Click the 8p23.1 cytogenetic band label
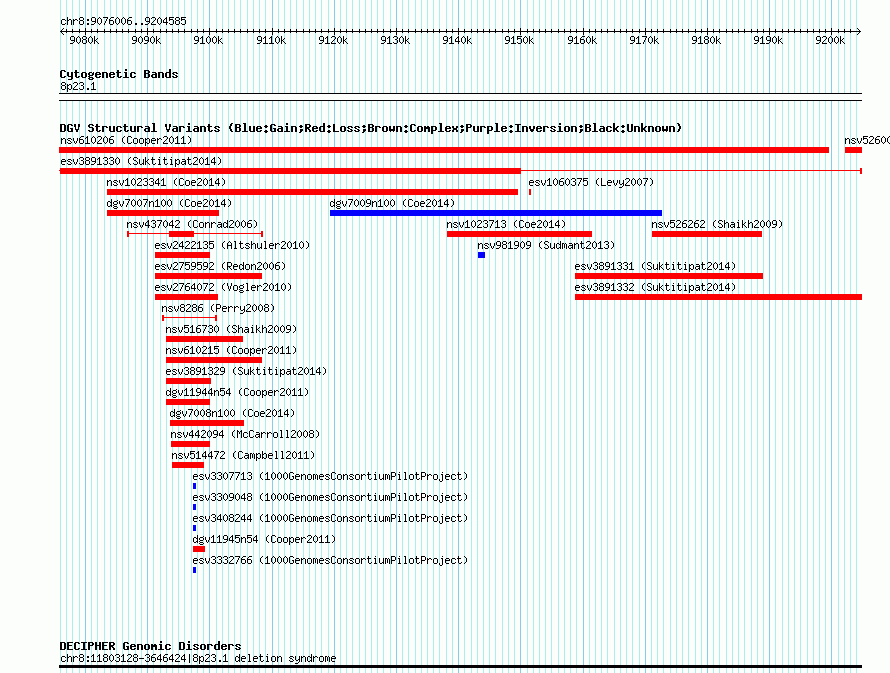The height and width of the screenshot is (673, 890). (78, 87)
